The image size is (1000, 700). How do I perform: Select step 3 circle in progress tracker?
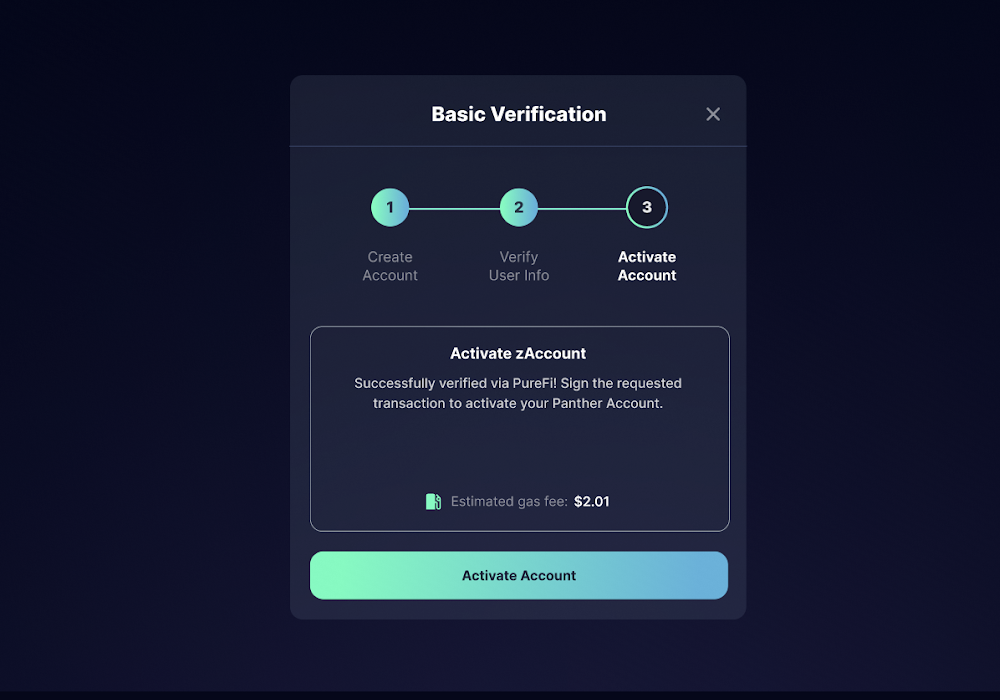(647, 207)
